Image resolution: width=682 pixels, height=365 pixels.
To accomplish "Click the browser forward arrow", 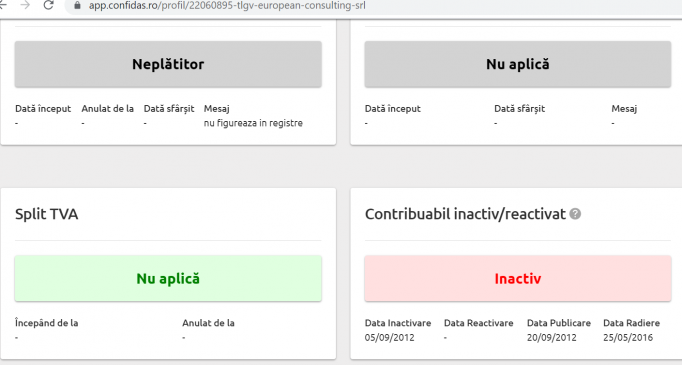I will click(x=25, y=5).
